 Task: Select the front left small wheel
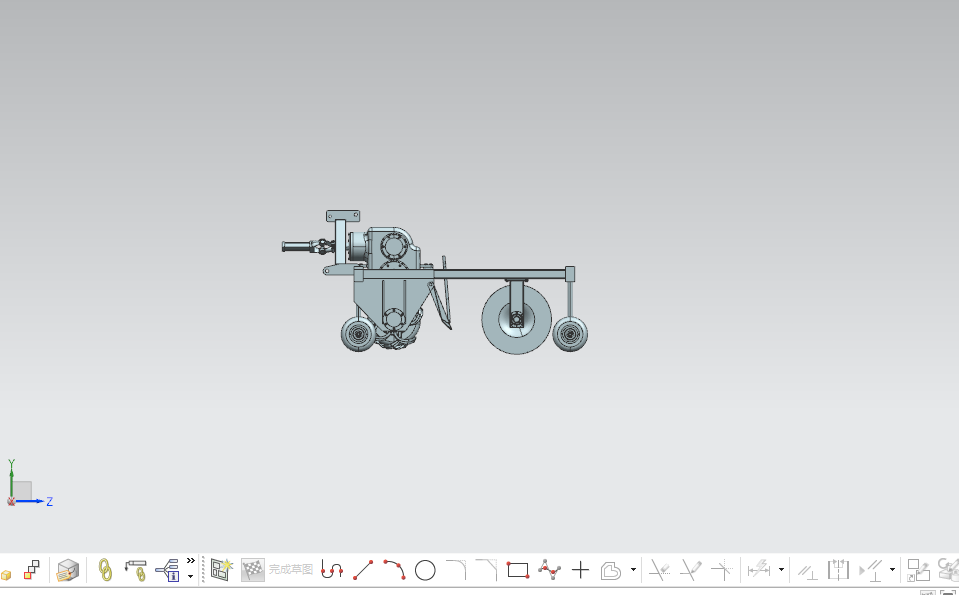point(358,334)
